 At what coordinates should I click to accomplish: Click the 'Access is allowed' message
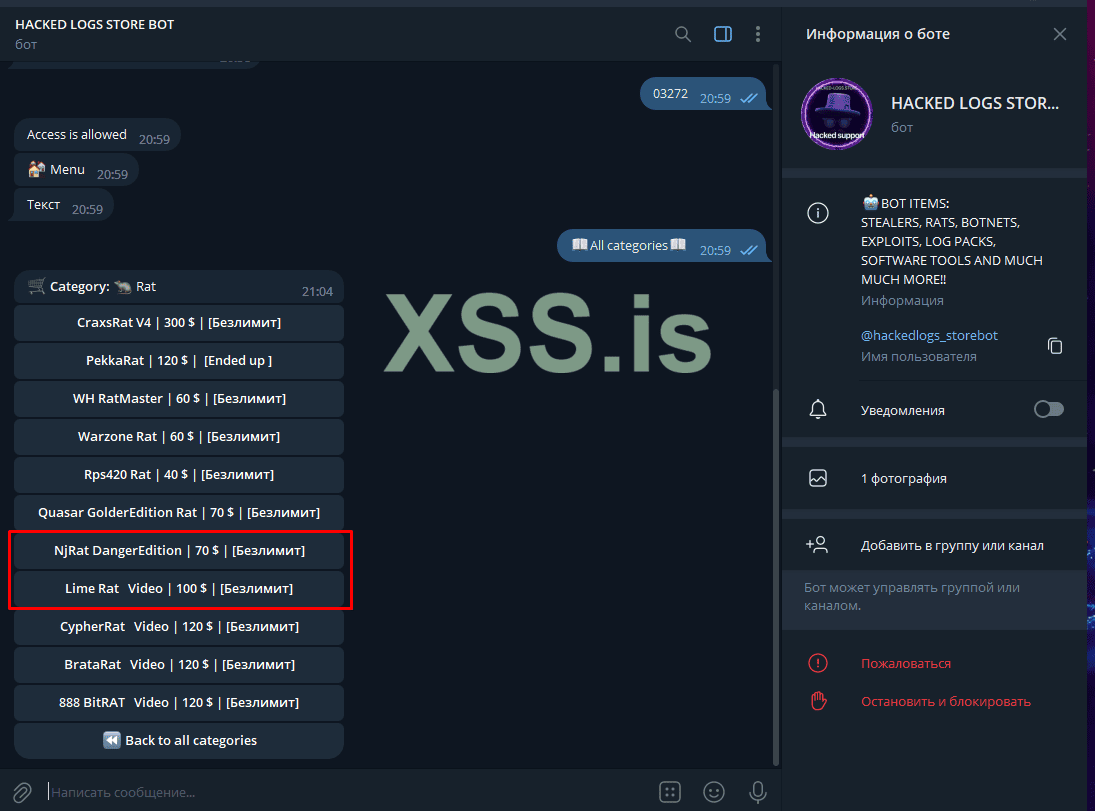pyautogui.click(x=97, y=135)
